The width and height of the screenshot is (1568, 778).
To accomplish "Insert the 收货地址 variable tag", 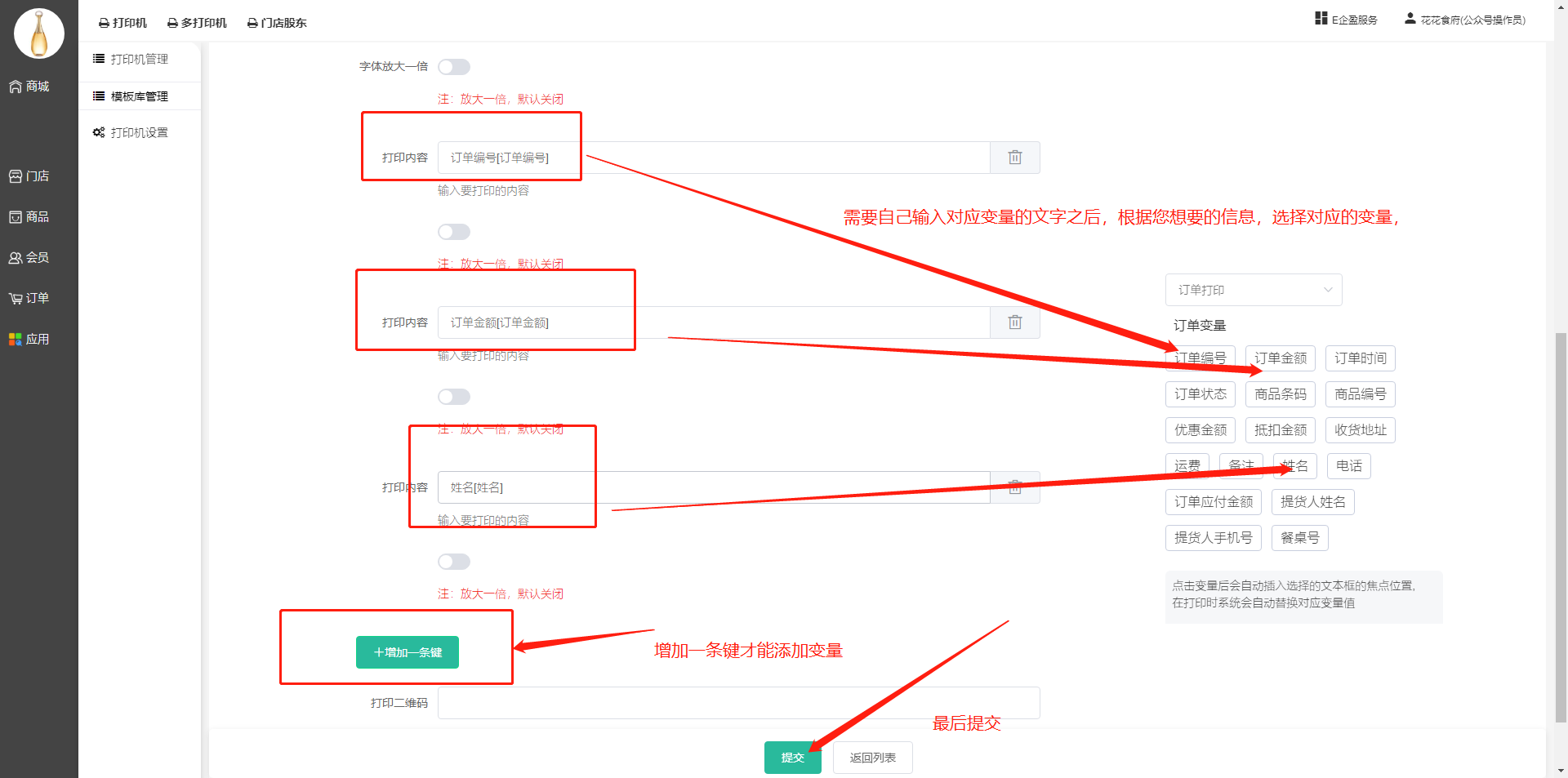I will [x=1360, y=430].
